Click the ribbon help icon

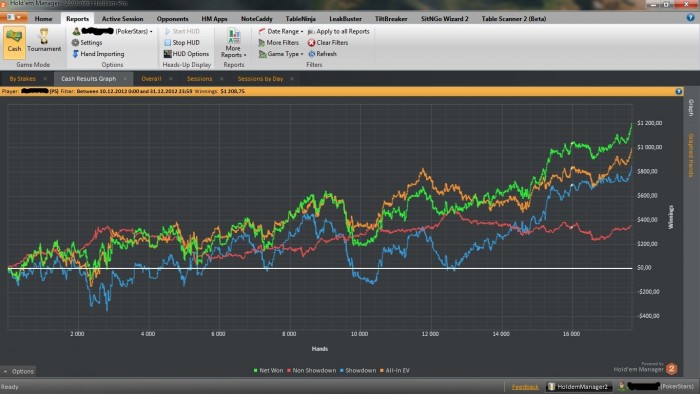pos(690,17)
